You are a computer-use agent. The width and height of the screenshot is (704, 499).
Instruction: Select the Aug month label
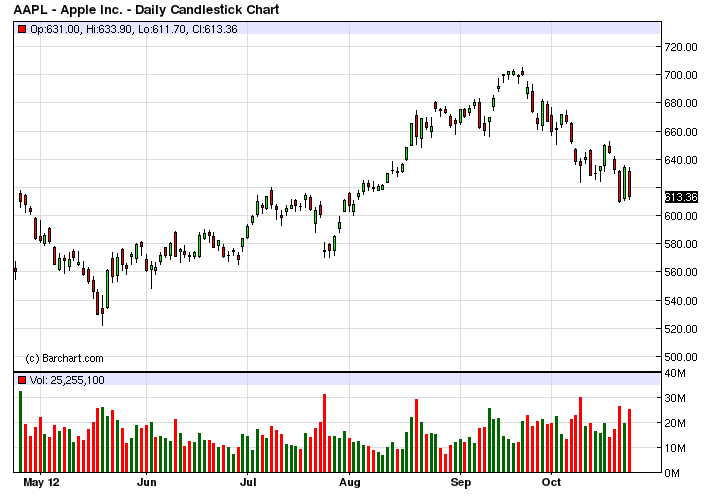(x=349, y=482)
